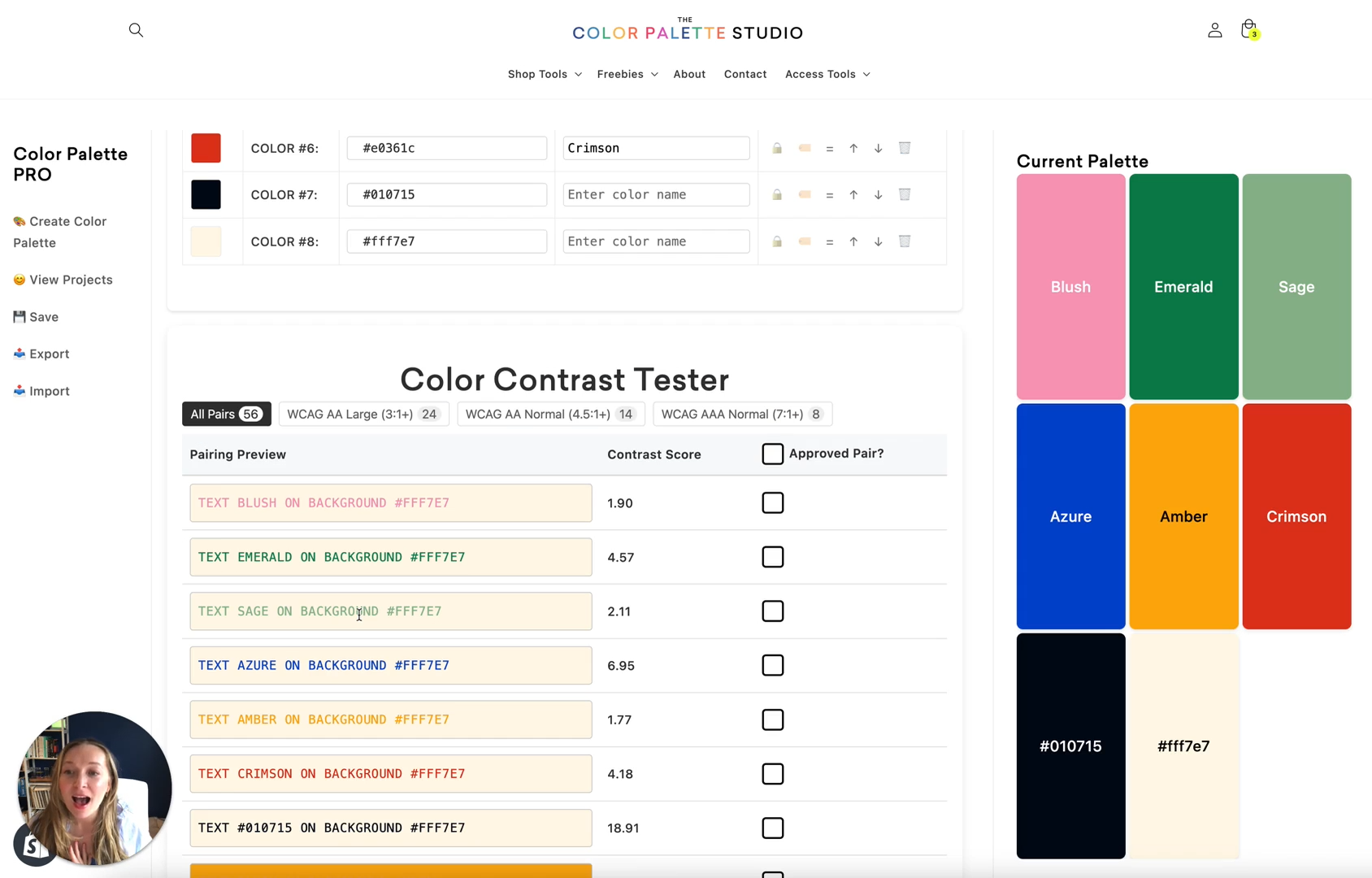Click the Shopify badge icon near webcam
Image resolution: width=1372 pixels, height=878 pixels.
33,845
